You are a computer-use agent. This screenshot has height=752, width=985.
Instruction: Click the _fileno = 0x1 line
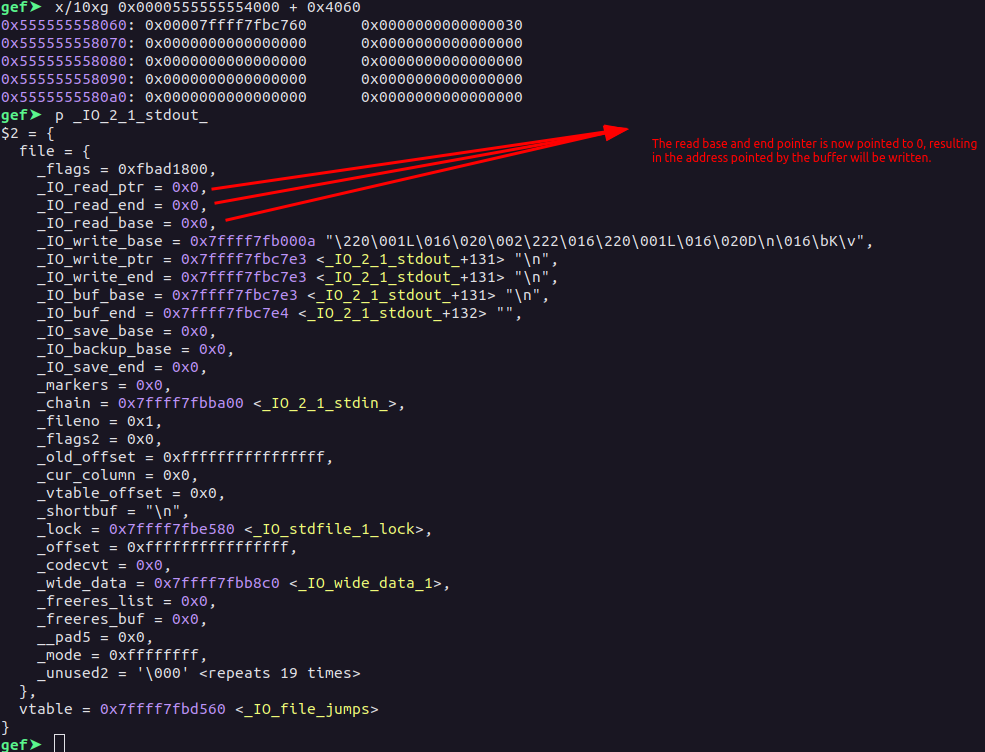(99, 422)
